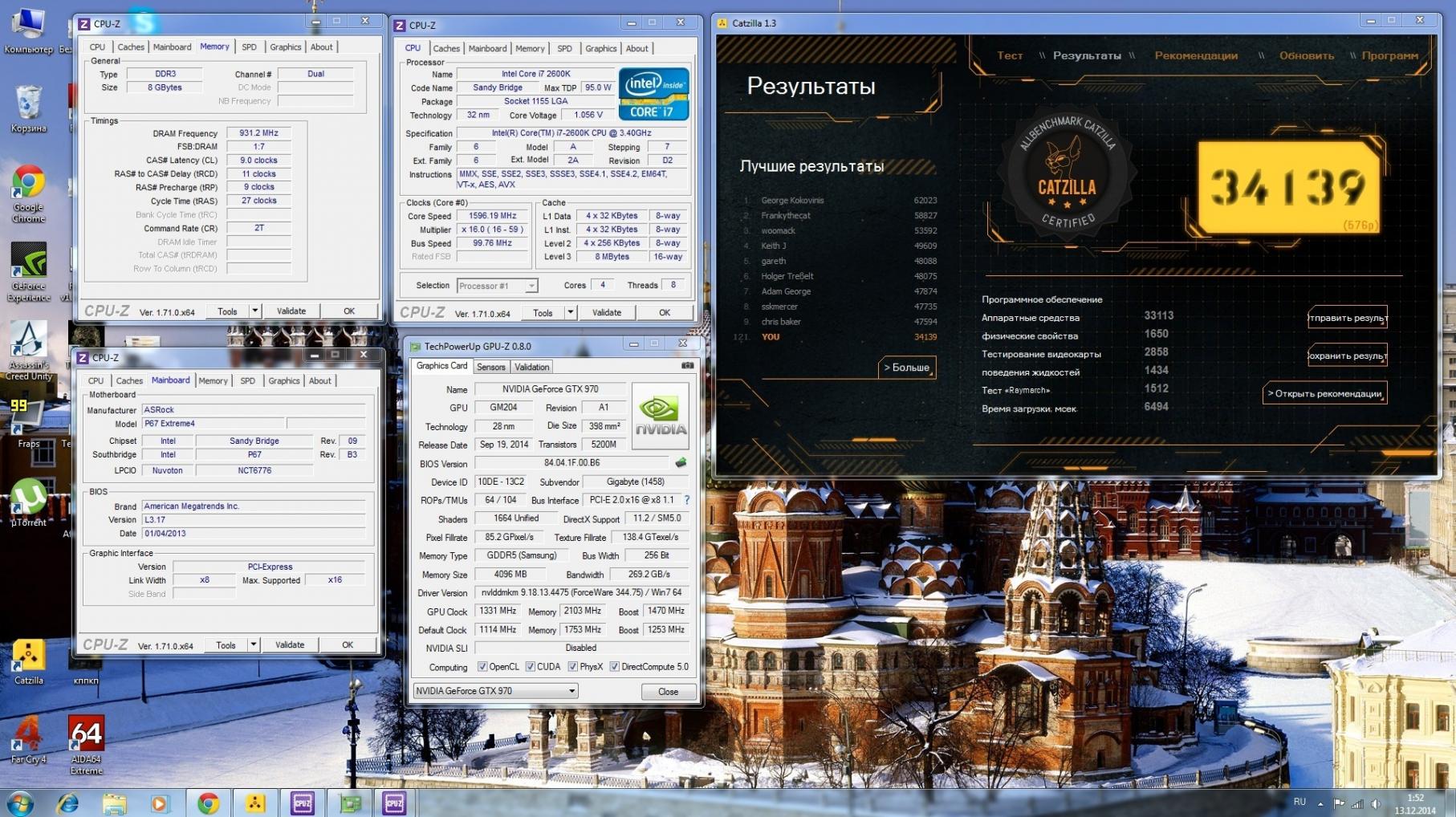Take a GPU-Z screenshot with camera icon
The height and width of the screenshot is (817, 1456).
pos(688,366)
